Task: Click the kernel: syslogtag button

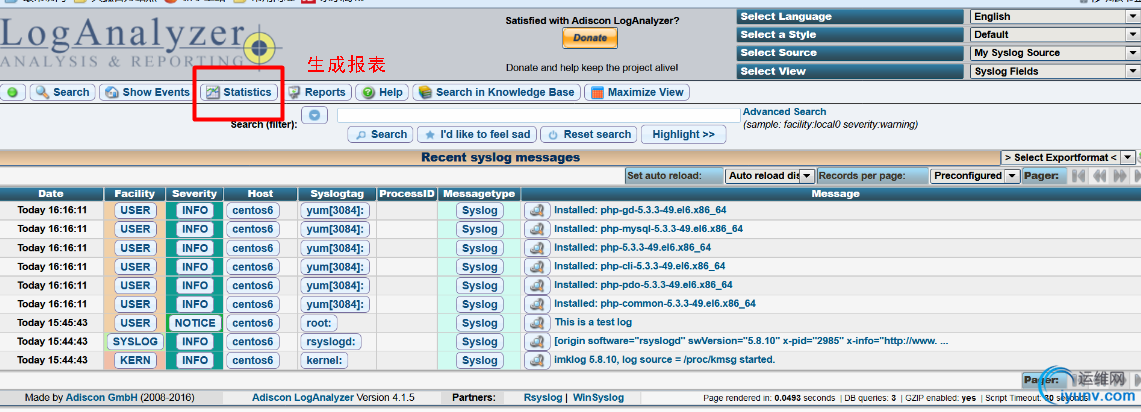Action: (324, 360)
